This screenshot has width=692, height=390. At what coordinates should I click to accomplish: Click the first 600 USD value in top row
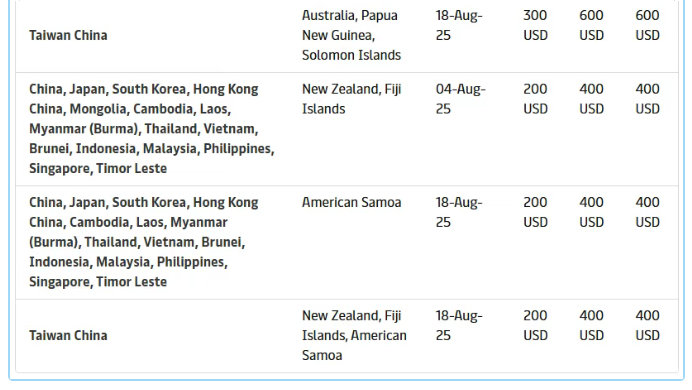pos(591,25)
